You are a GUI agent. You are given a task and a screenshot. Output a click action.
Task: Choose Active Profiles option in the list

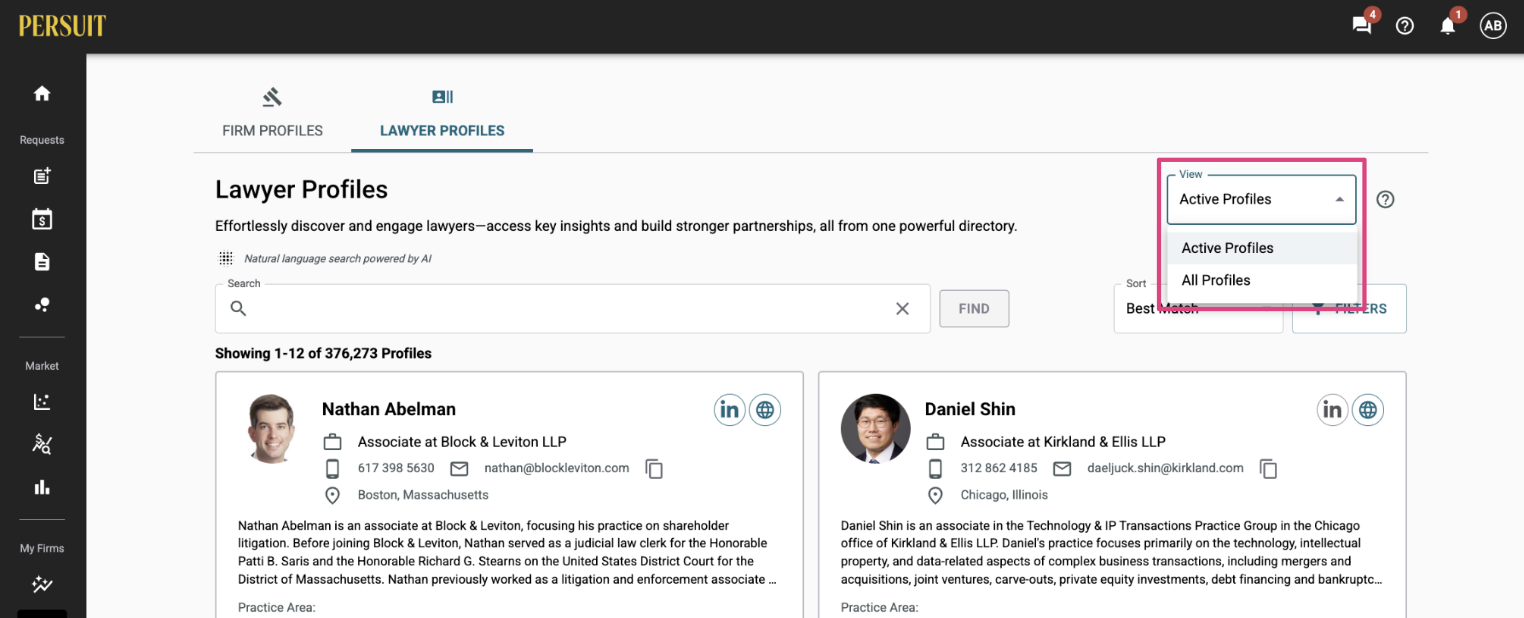1262,248
